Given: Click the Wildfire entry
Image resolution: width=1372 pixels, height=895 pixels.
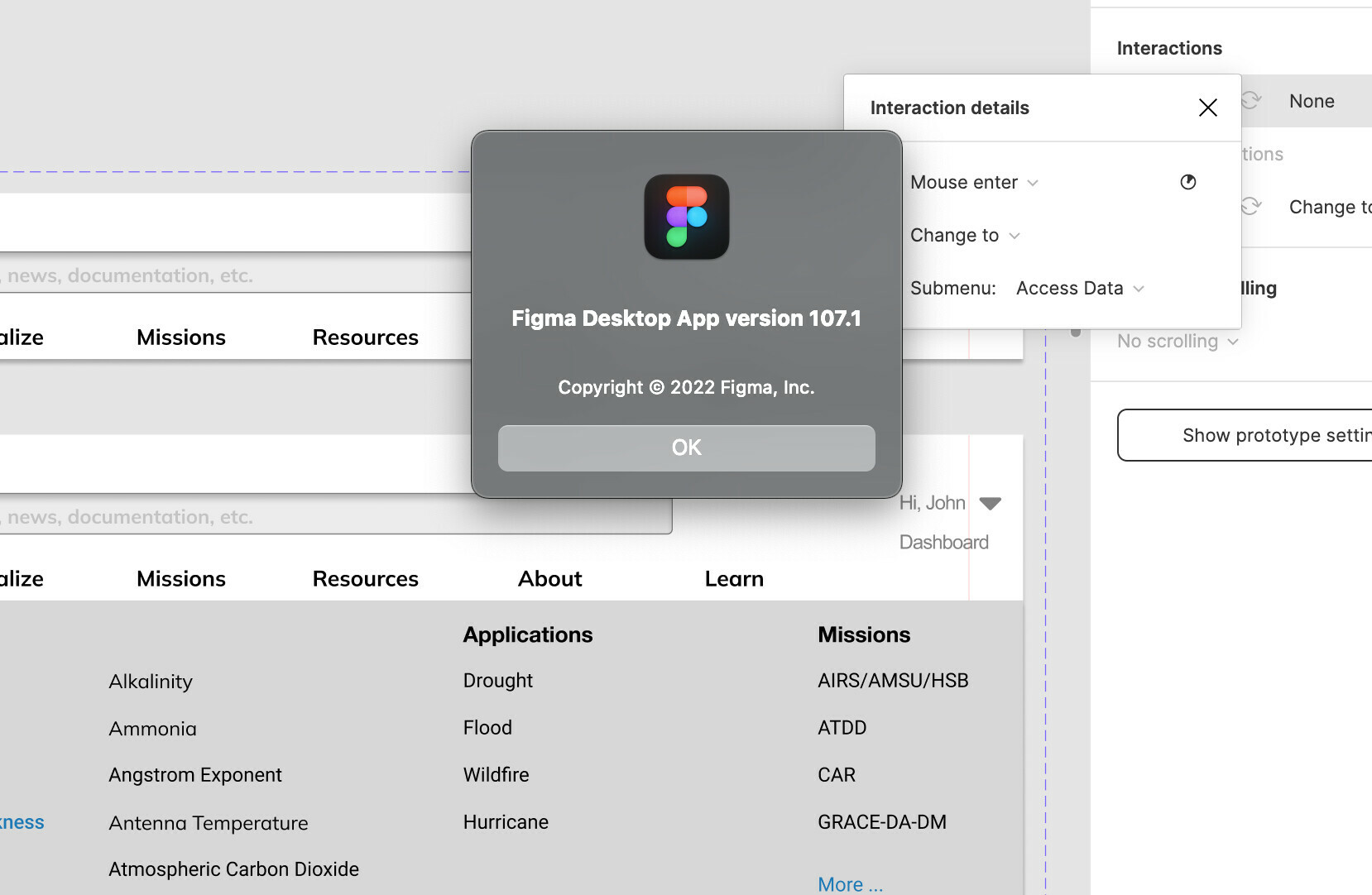Looking at the screenshot, I should [496, 775].
